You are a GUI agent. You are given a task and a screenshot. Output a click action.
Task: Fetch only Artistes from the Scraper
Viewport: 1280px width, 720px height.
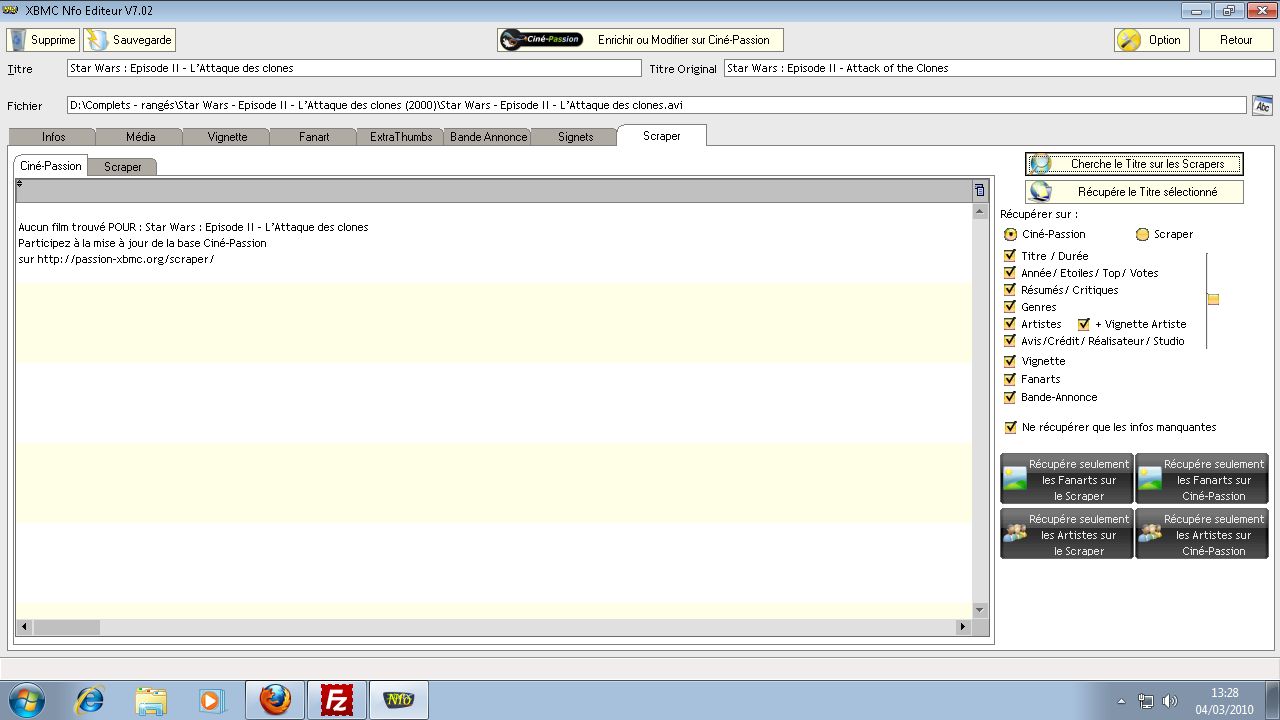click(1067, 534)
